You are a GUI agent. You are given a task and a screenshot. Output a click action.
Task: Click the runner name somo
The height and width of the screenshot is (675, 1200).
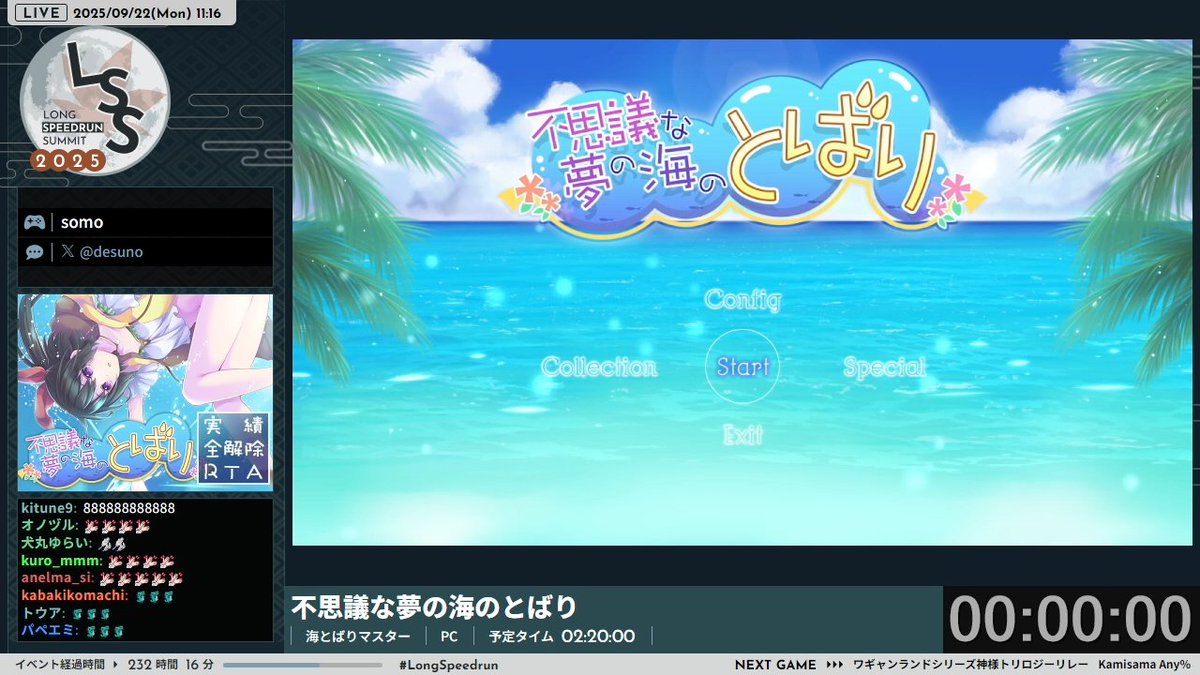[x=82, y=222]
